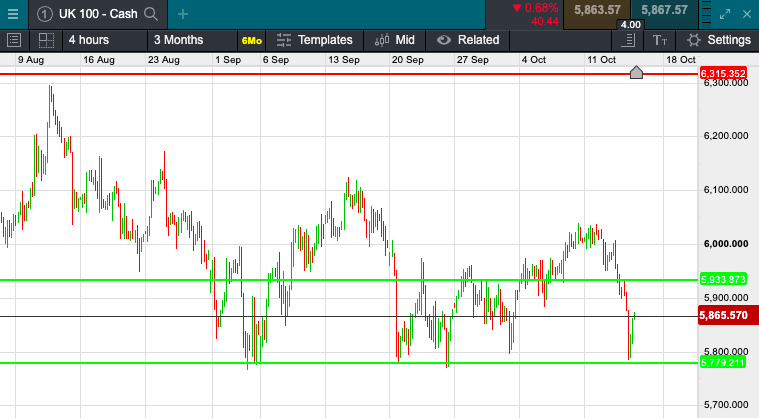Change the text size with Tt icon
The width and height of the screenshot is (759, 418).
(660, 40)
